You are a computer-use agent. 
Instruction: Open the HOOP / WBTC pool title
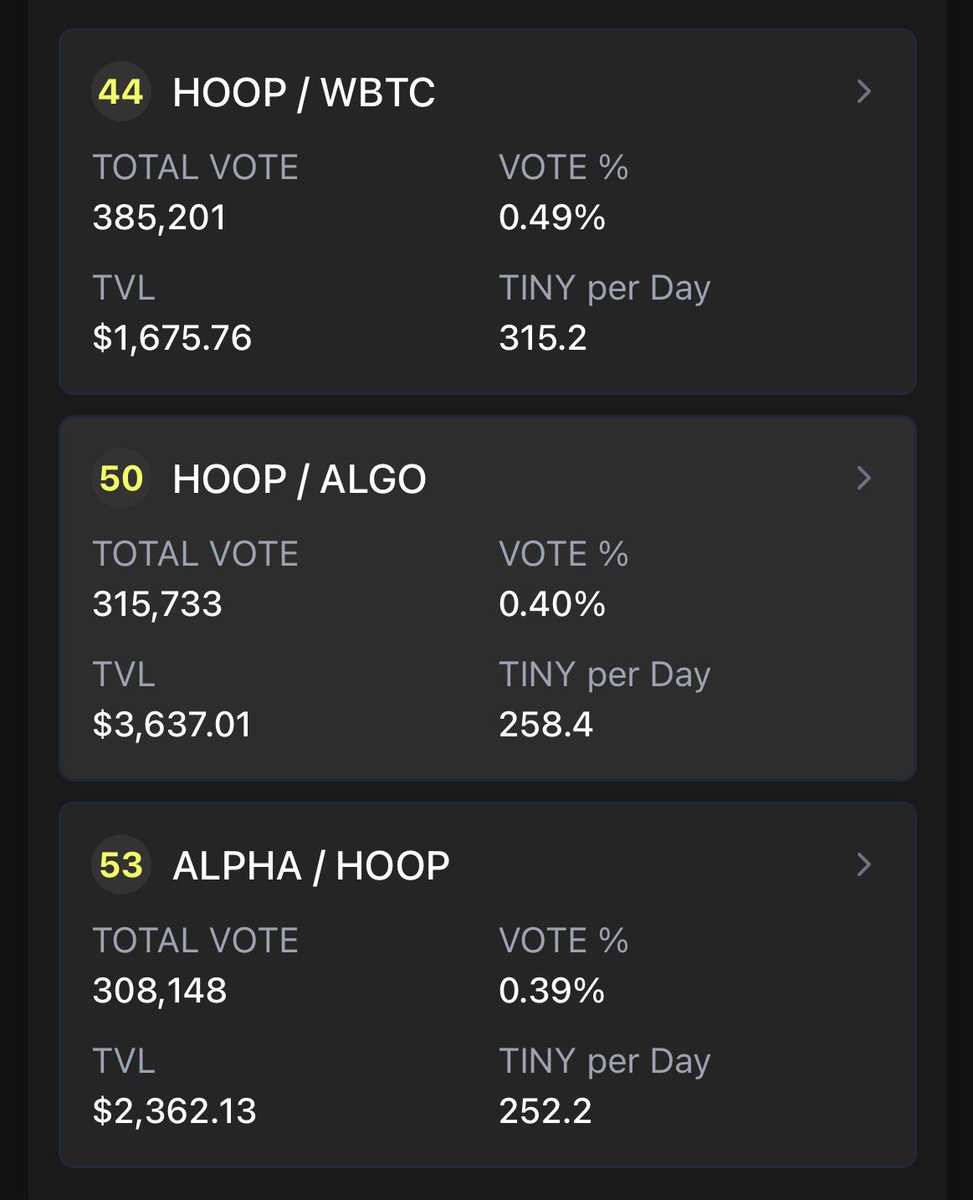click(x=304, y=93)
